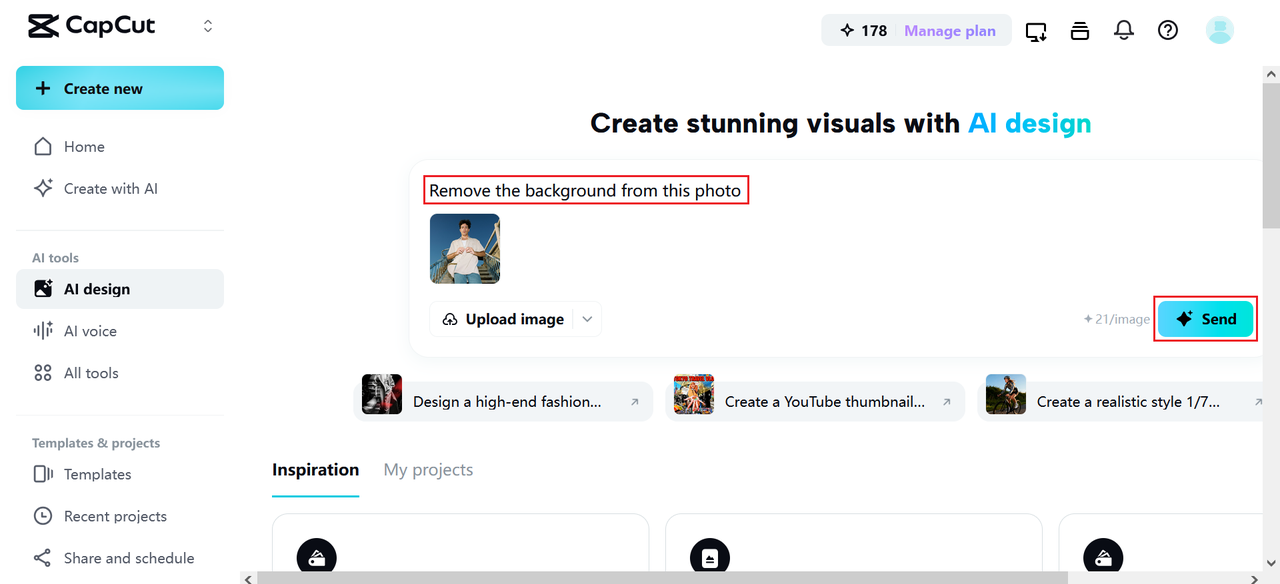The image size is (1280, 584).
Task: Choose the YouTube thumbnail prompt suggestion
Action: click(x=814, y=401)
